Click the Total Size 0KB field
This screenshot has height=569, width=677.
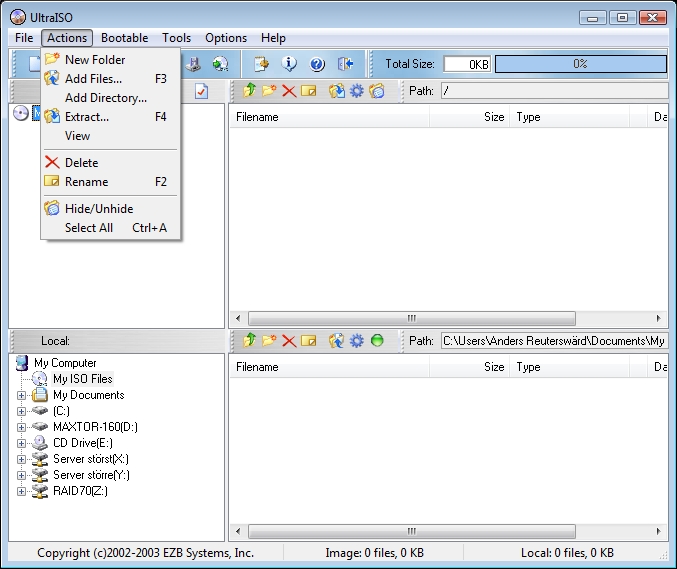[467, 64]
